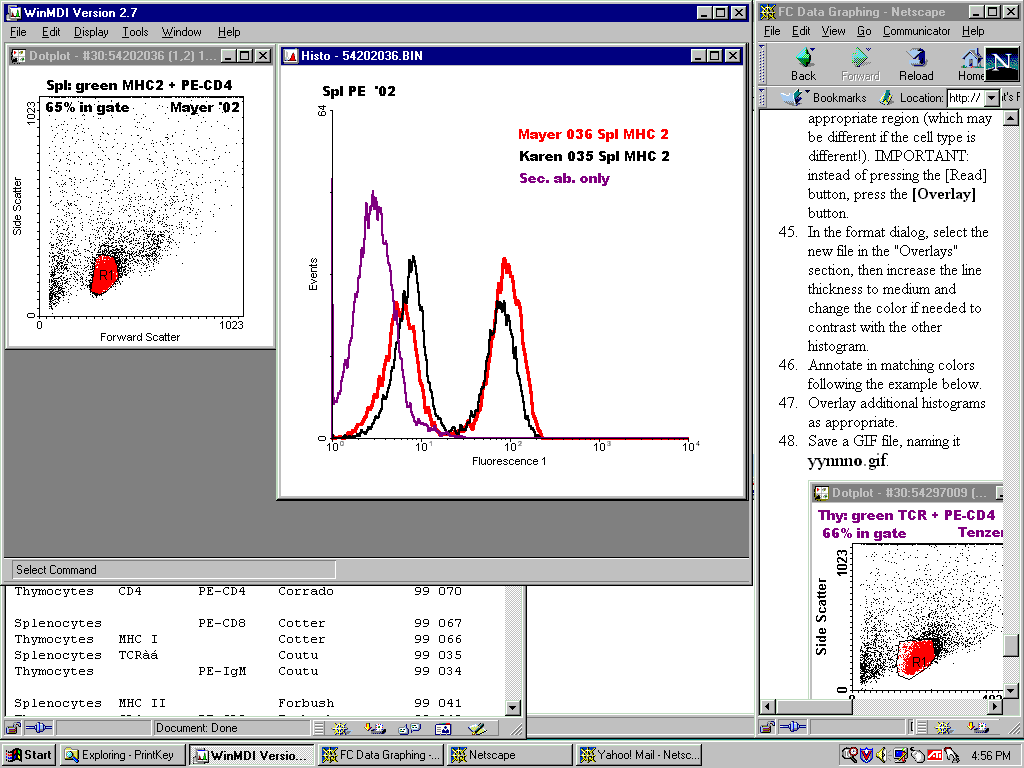Click the Reload icon in Netscape
The width and height of the screenshot is (1024, 768).
[916, 64]
